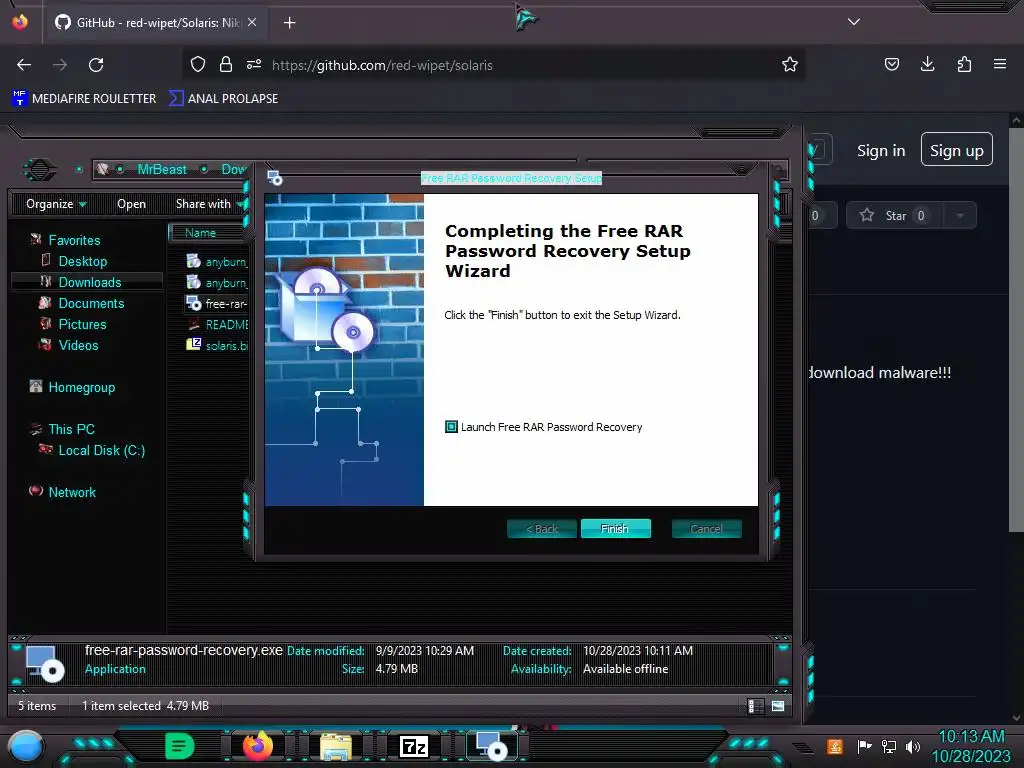Select This PC in the navigation pane

pyautogui.click(x=71, y=429)
